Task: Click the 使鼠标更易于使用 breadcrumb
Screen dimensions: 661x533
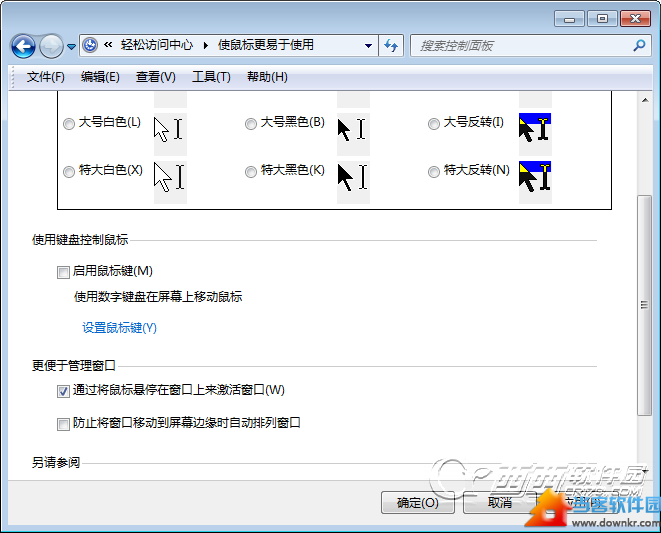Action: point(266,45)
